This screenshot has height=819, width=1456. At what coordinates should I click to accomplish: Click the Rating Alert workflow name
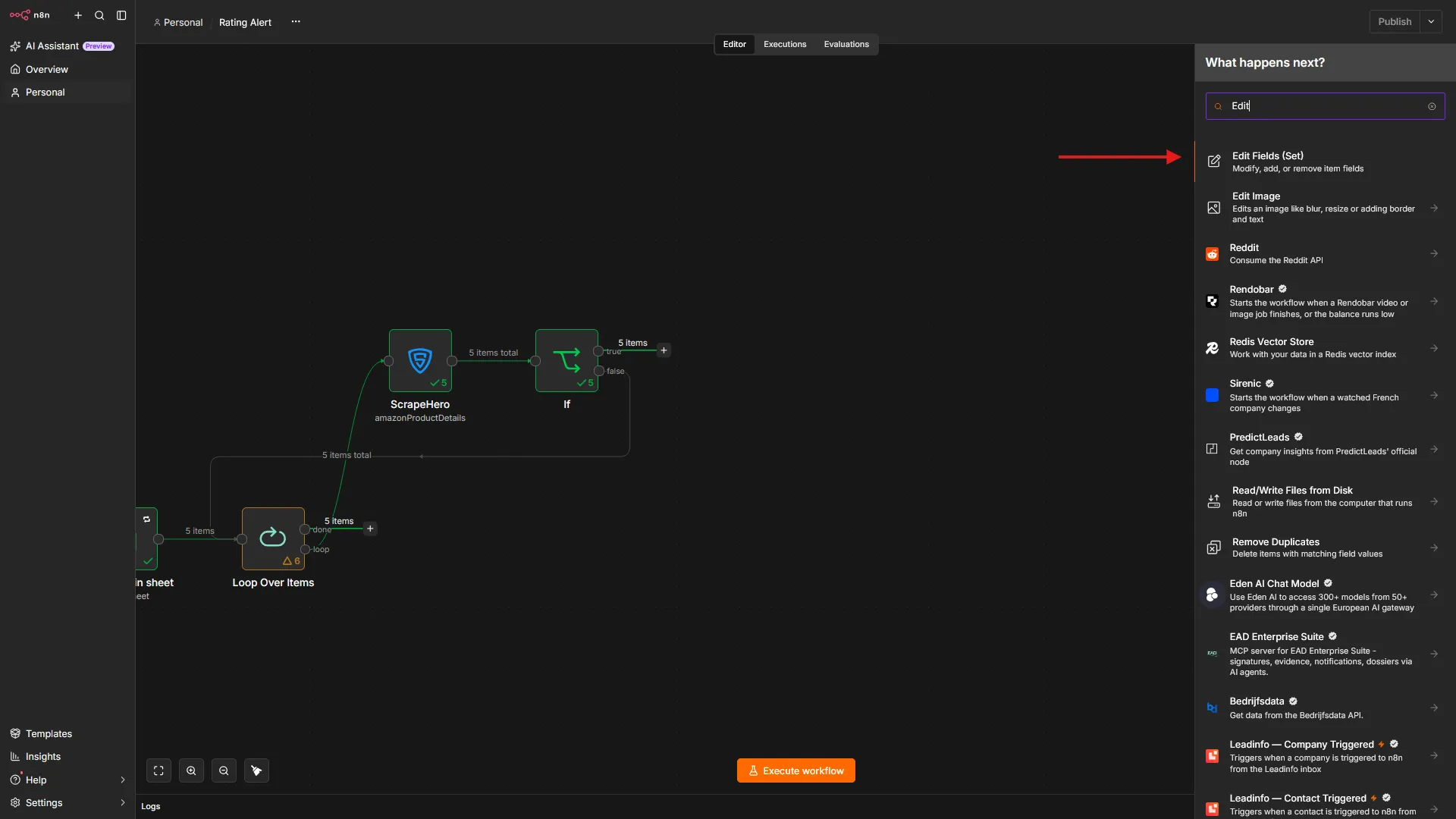[245, 22]
